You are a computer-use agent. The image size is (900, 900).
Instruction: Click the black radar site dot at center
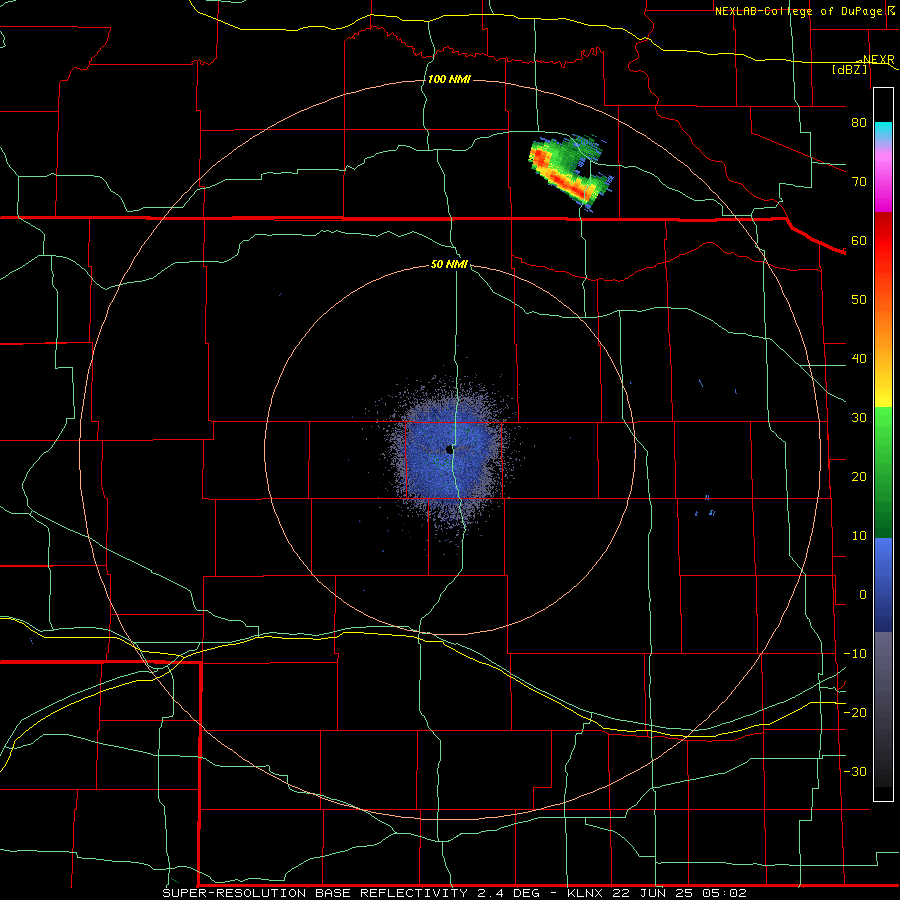click(x=450, y=449)
